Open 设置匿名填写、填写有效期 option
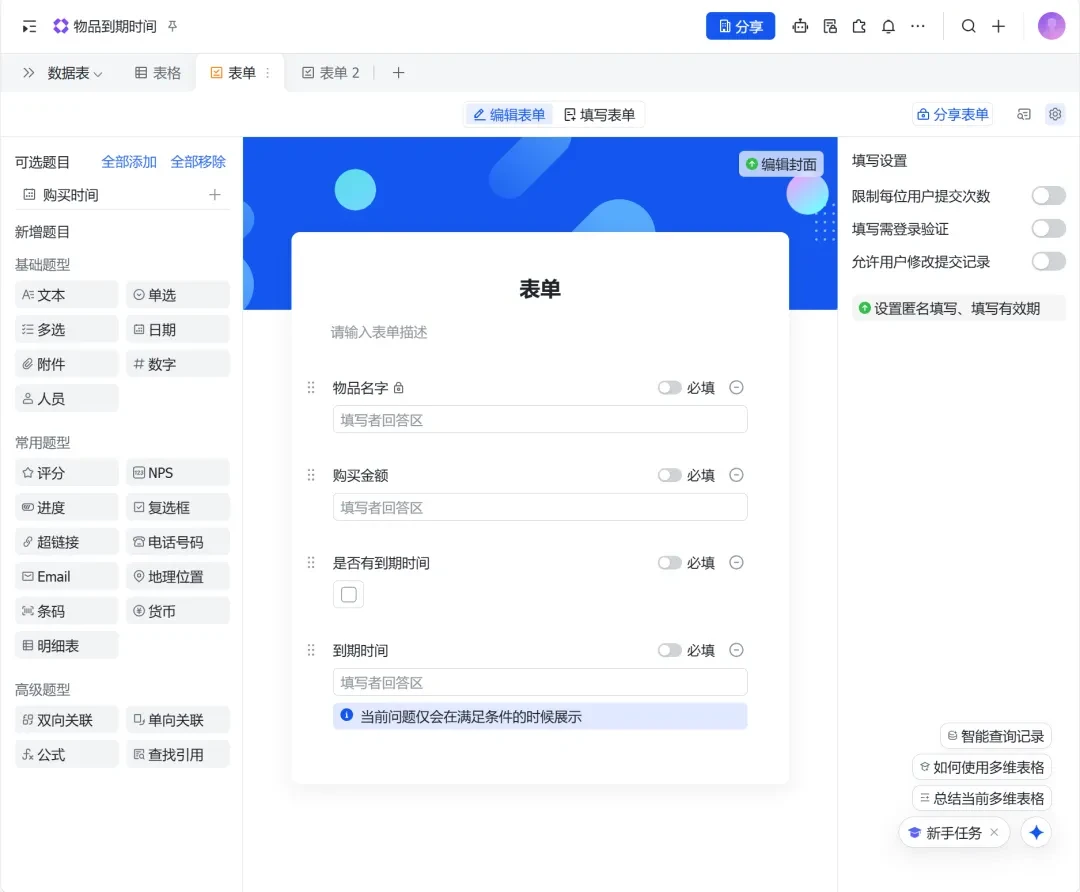 958,308
